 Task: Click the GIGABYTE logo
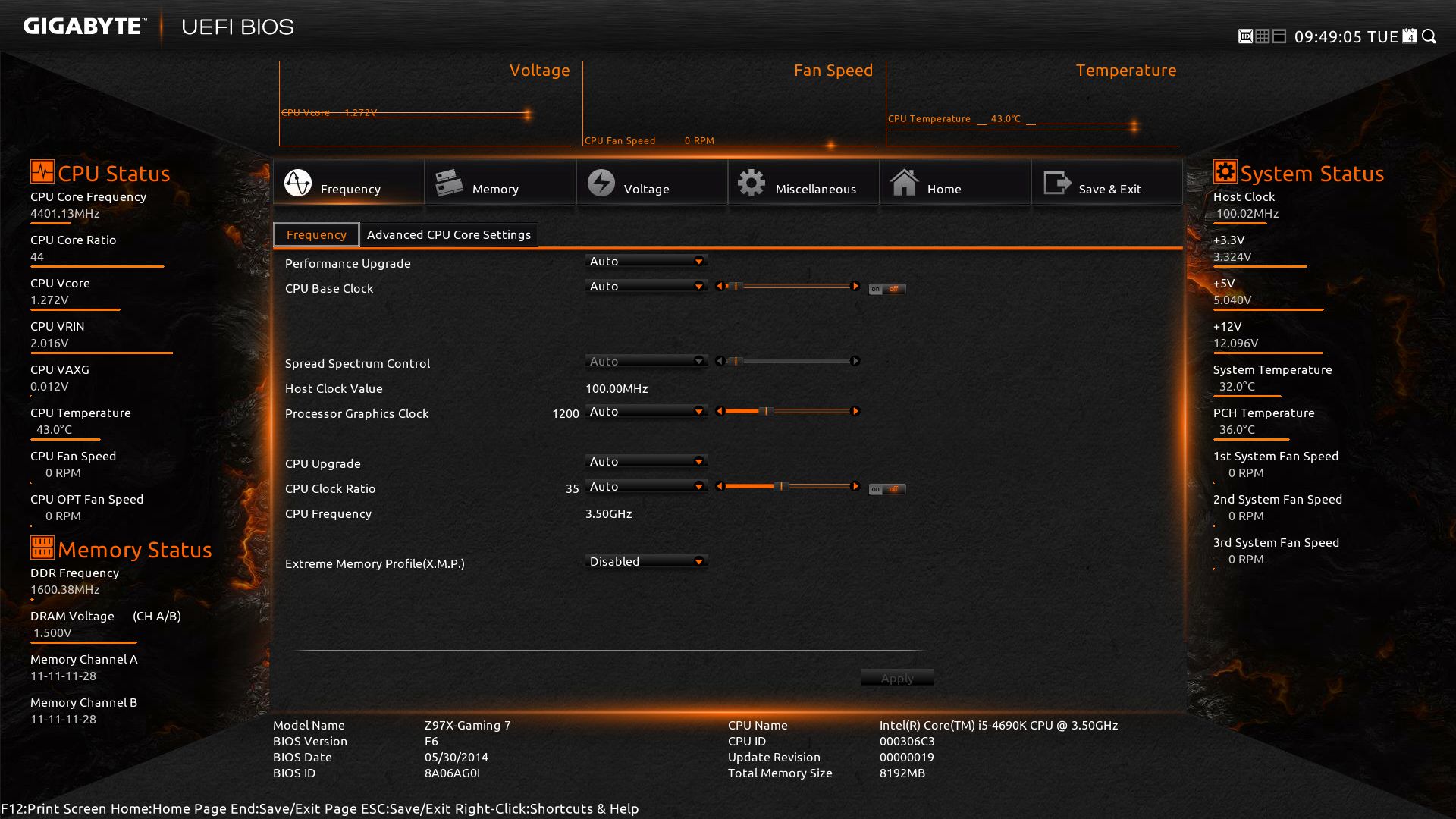pos(84,27)
